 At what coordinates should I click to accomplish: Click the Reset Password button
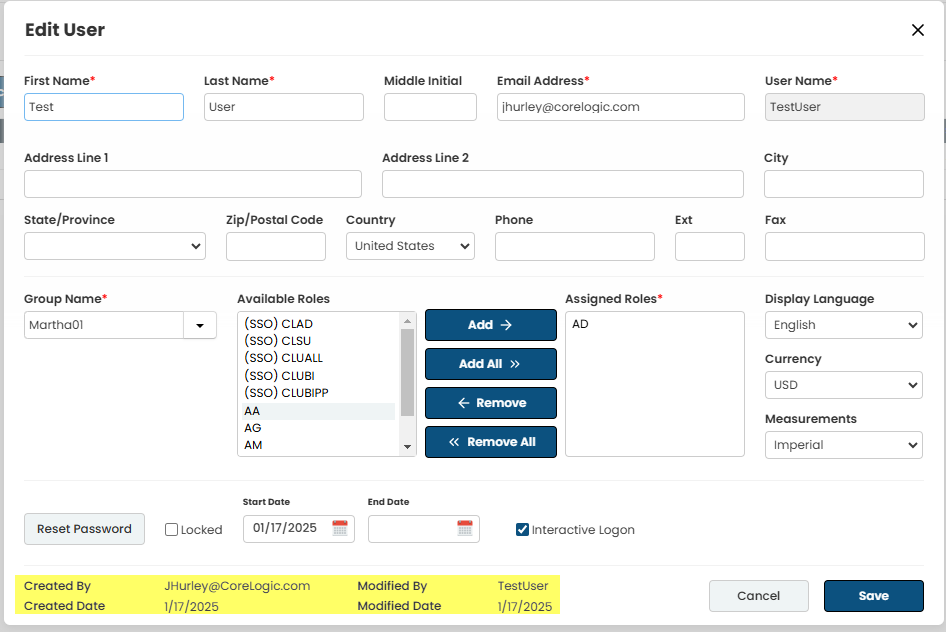coord(84,529)
